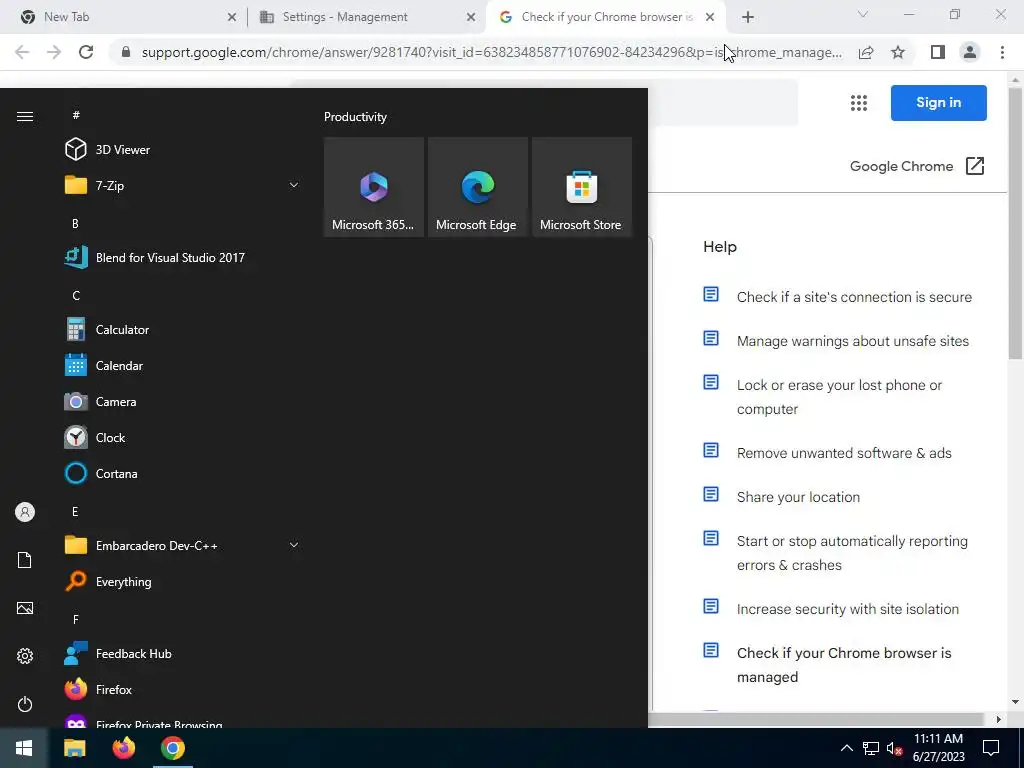Viewport: 1024px width, 768px height.
Task: Click the page's horizontal scrollbar
Action: point(815,719)
